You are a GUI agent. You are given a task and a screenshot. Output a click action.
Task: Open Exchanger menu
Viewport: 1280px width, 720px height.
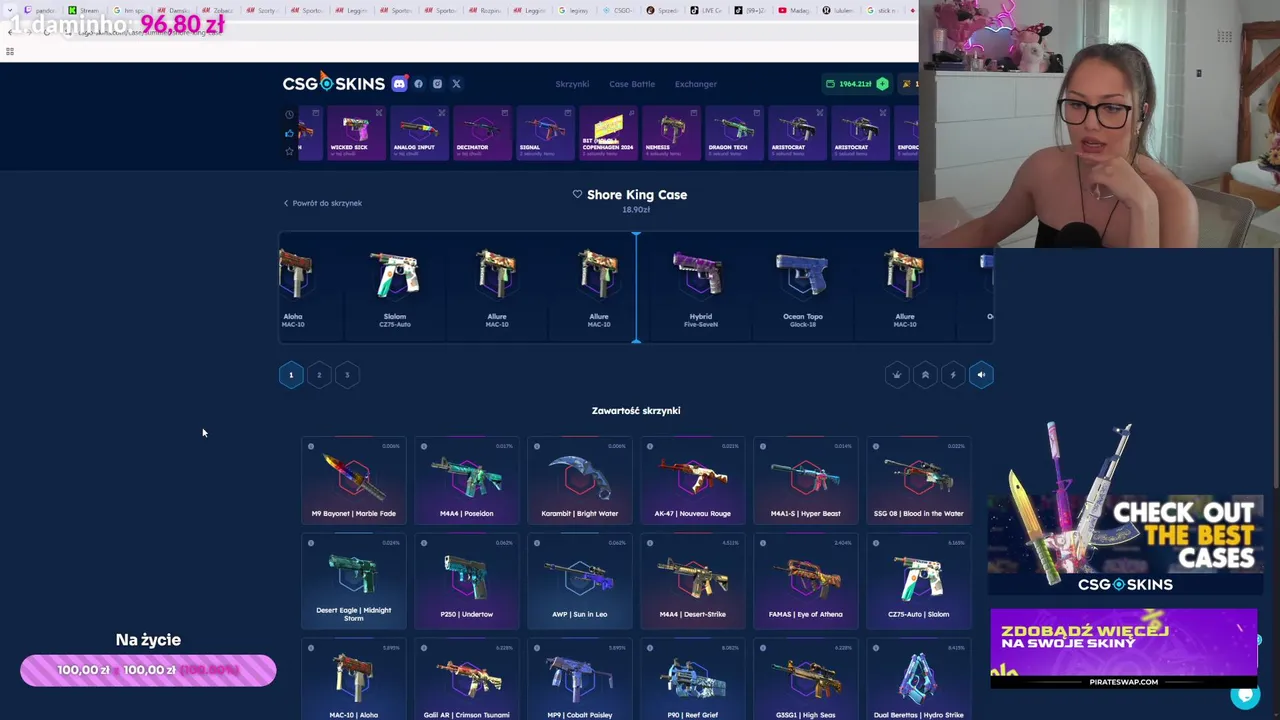(696, 84)
